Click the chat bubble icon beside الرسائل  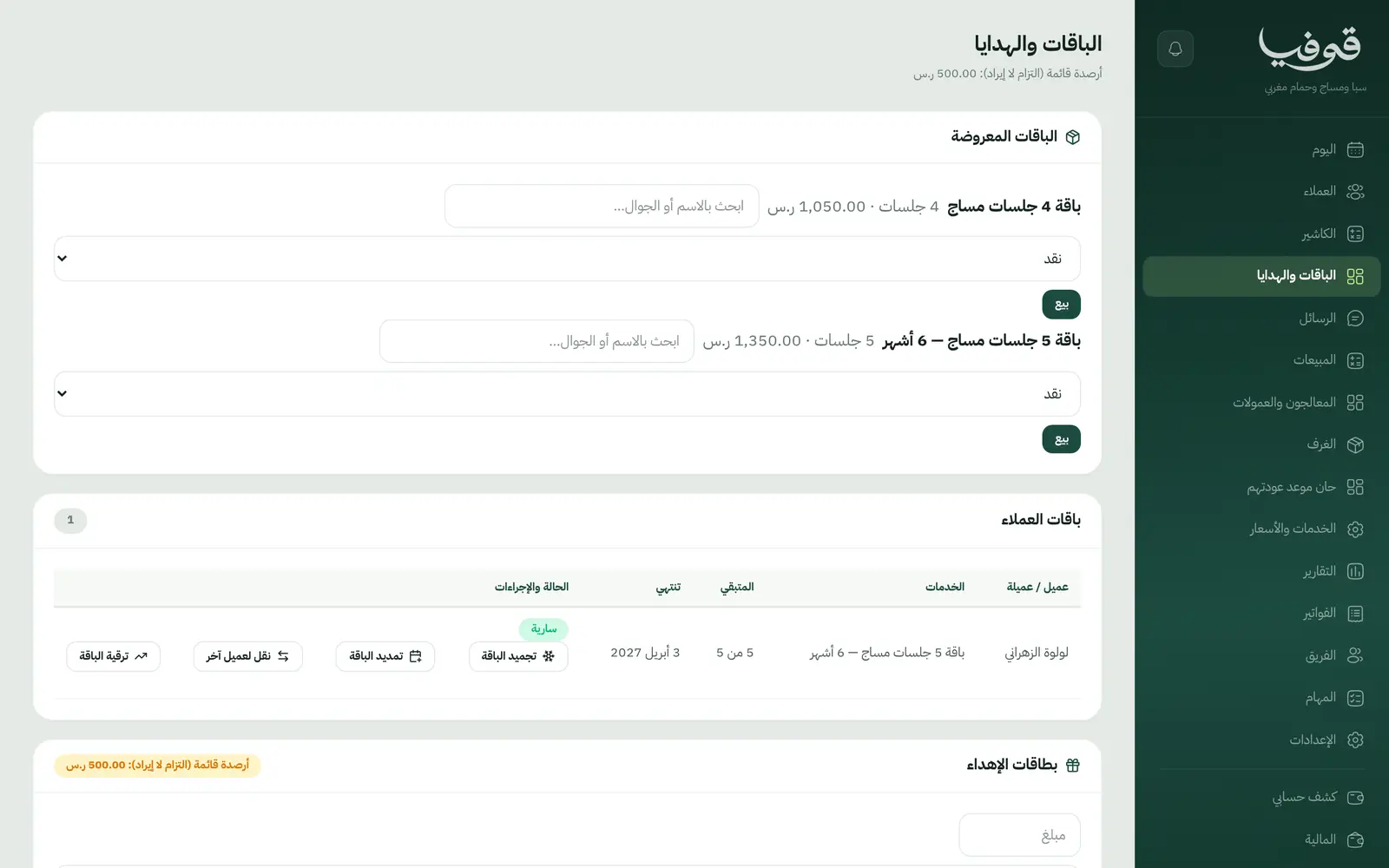pyautogui.click(x=1355, y=319)
